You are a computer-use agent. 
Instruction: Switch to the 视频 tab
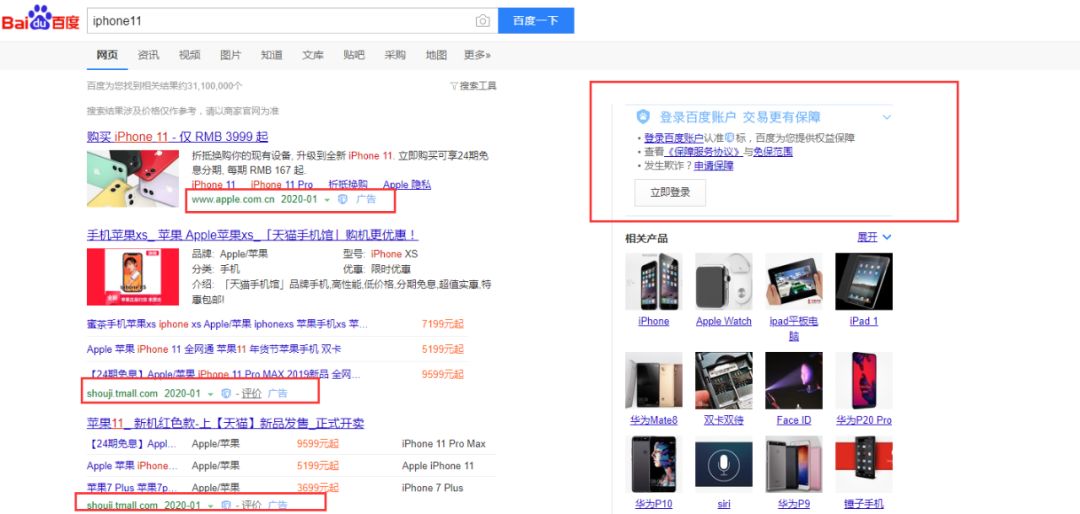click(x=189, y=55)
